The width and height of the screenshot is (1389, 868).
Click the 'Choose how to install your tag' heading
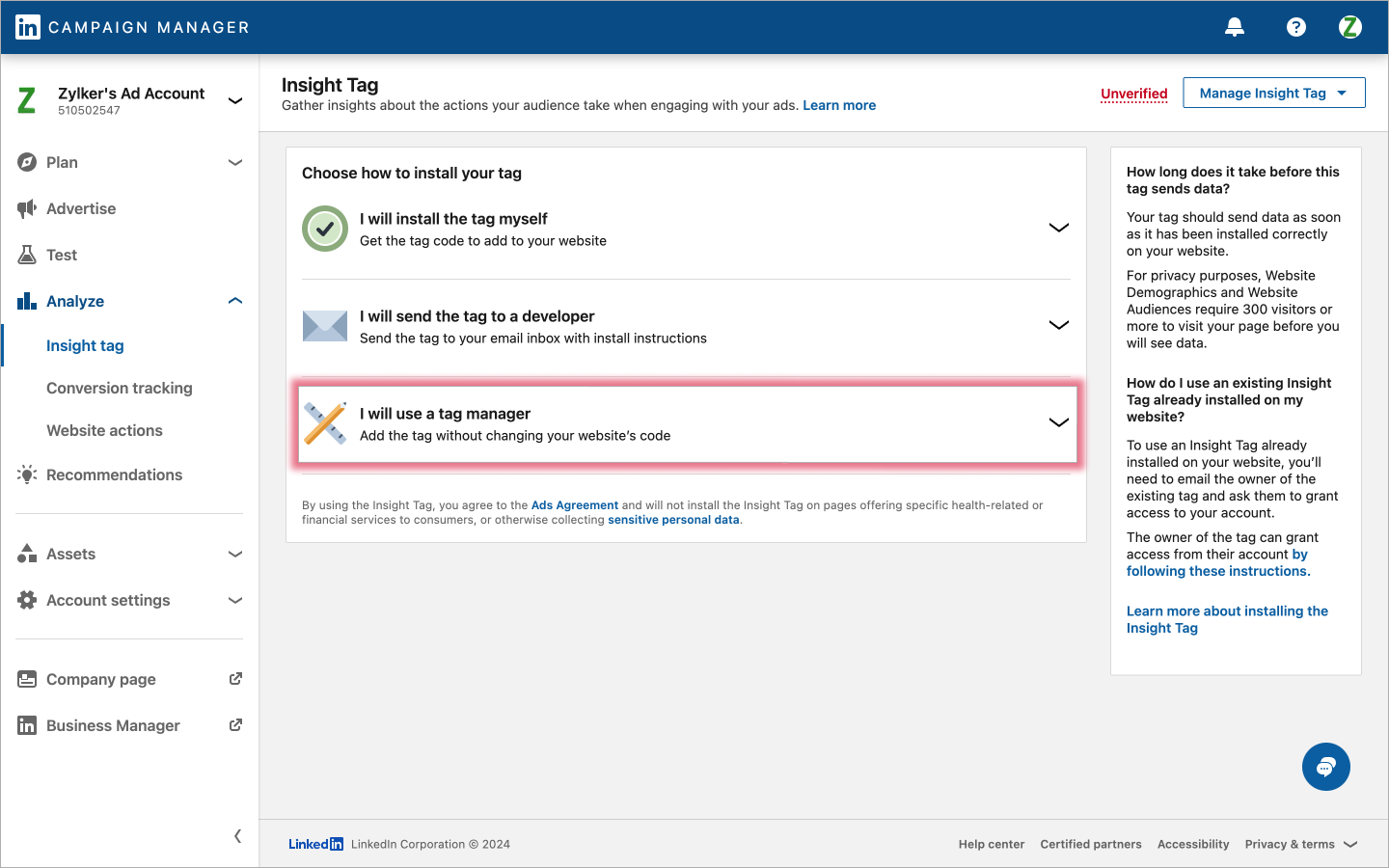point(412,173)
